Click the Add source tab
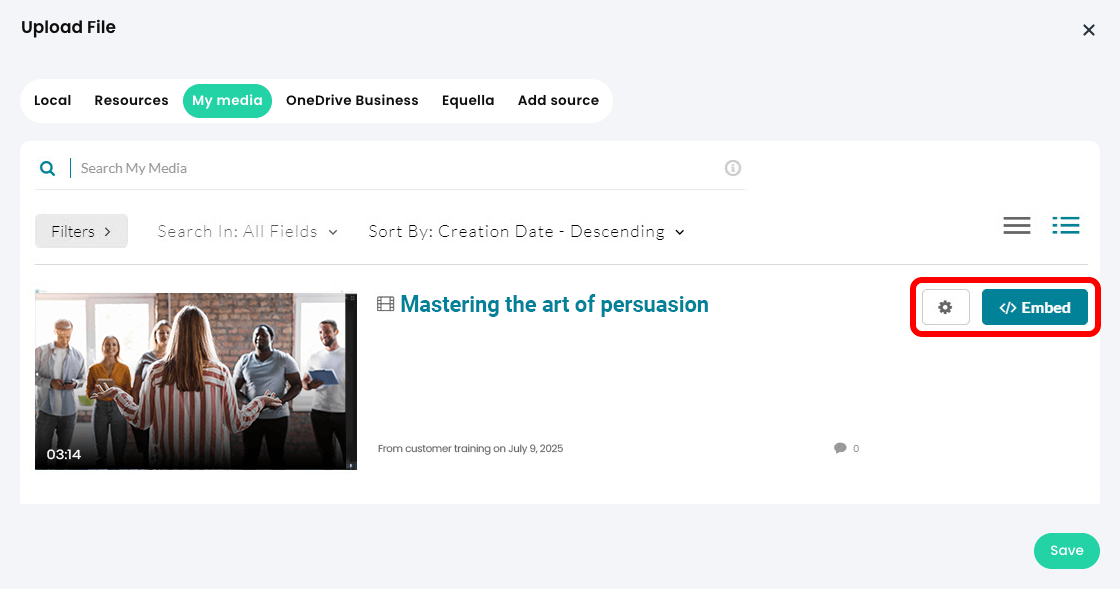Viewport: 1120px width, 589px height. click(558, 100)
